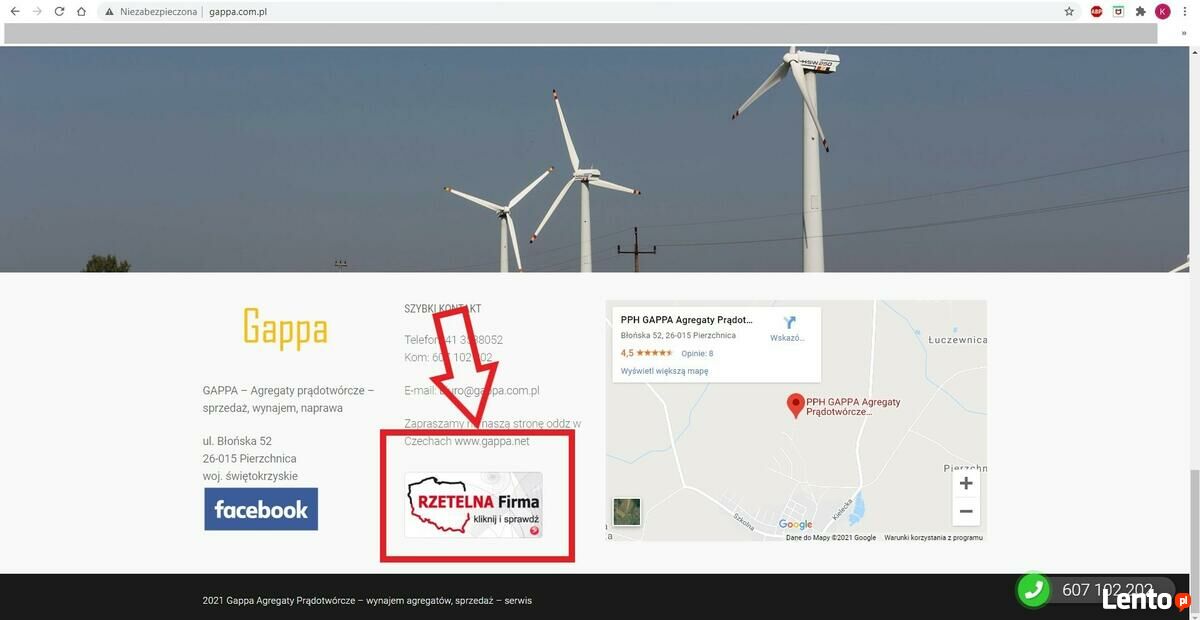This screenshot has height=620, width=1200.
Task: Expand the bookmarks bar overflow chevron
Action: click(1184, 33)
